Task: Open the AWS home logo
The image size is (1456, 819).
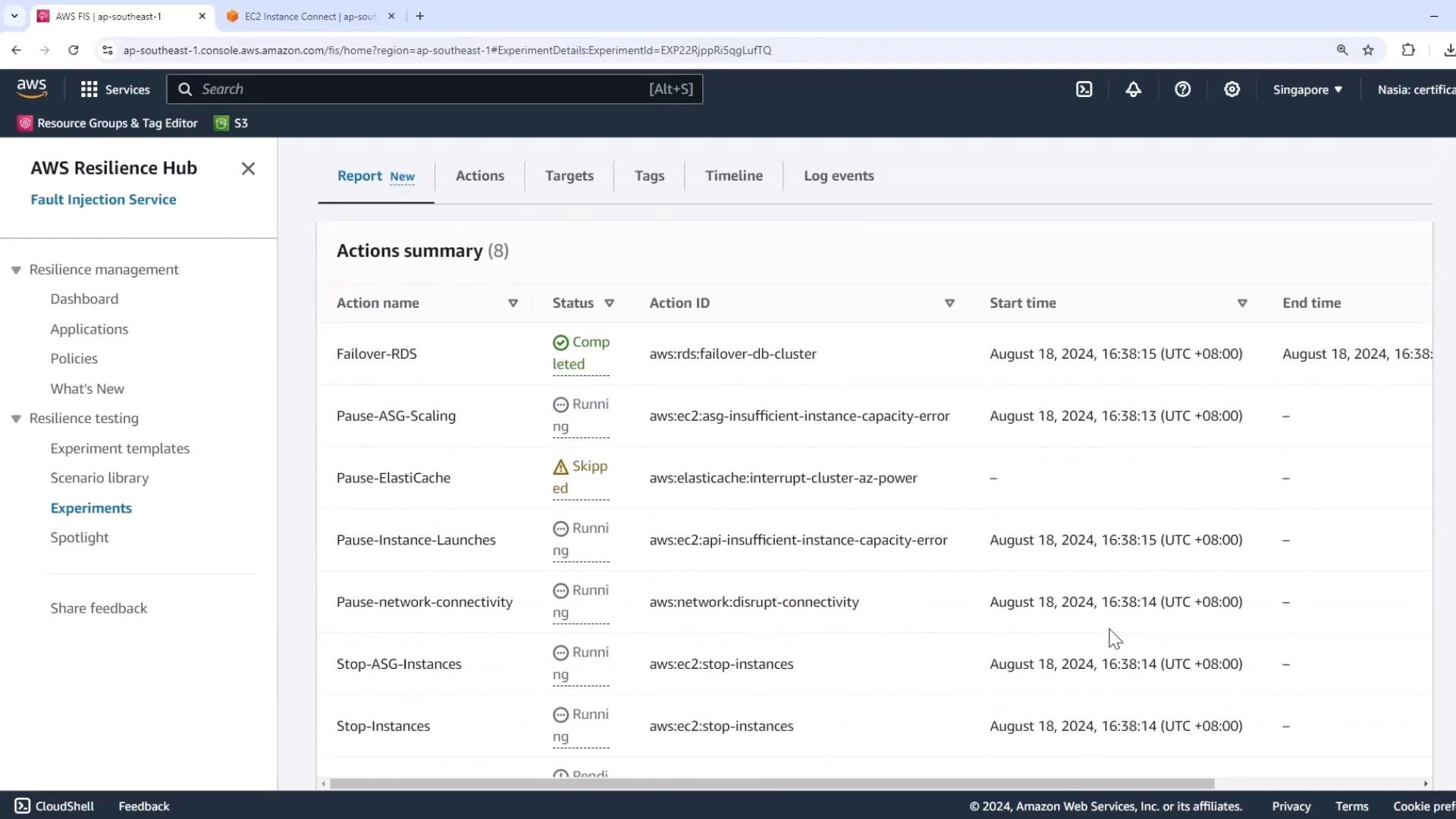Action: click(x=32, y=89)
